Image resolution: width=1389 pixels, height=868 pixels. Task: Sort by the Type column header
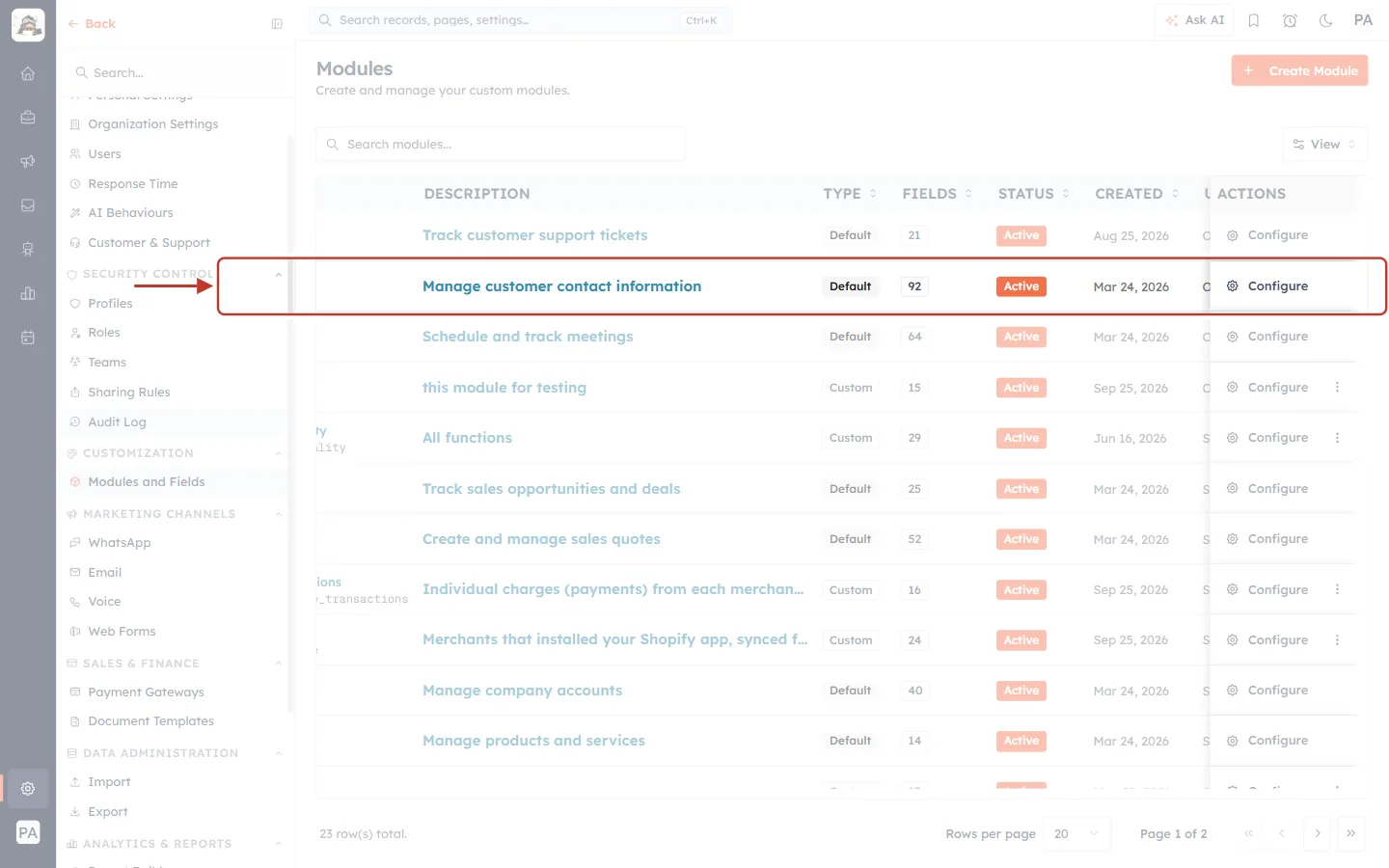point(850,194)
